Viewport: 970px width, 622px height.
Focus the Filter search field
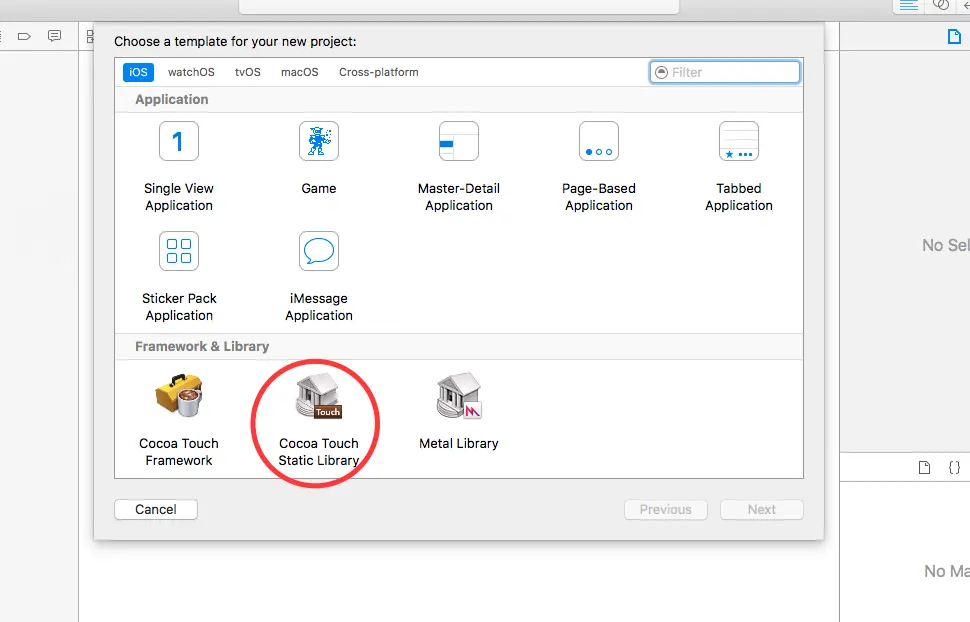pos(724,72)
